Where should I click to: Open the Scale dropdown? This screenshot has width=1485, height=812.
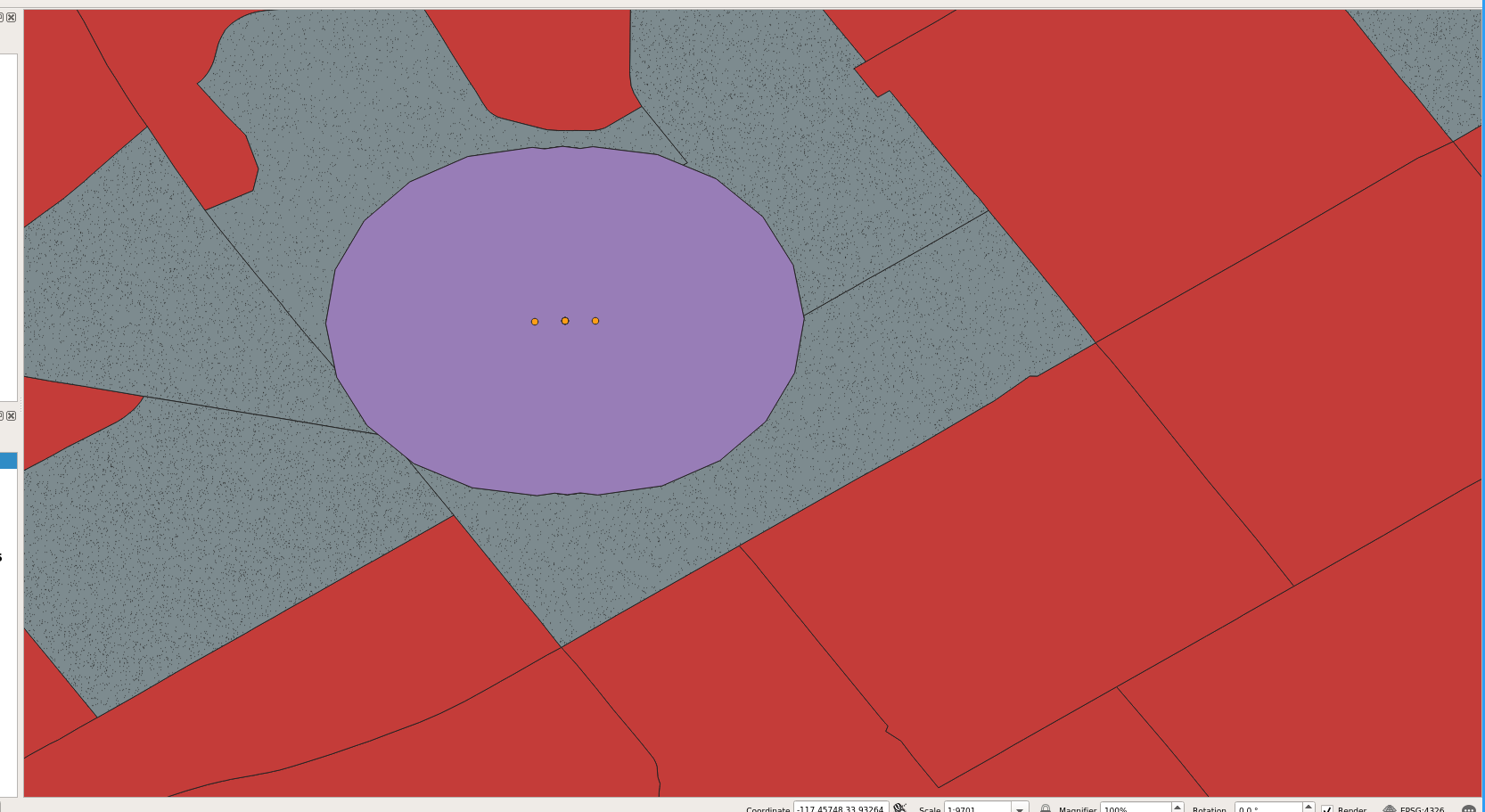1020,808
